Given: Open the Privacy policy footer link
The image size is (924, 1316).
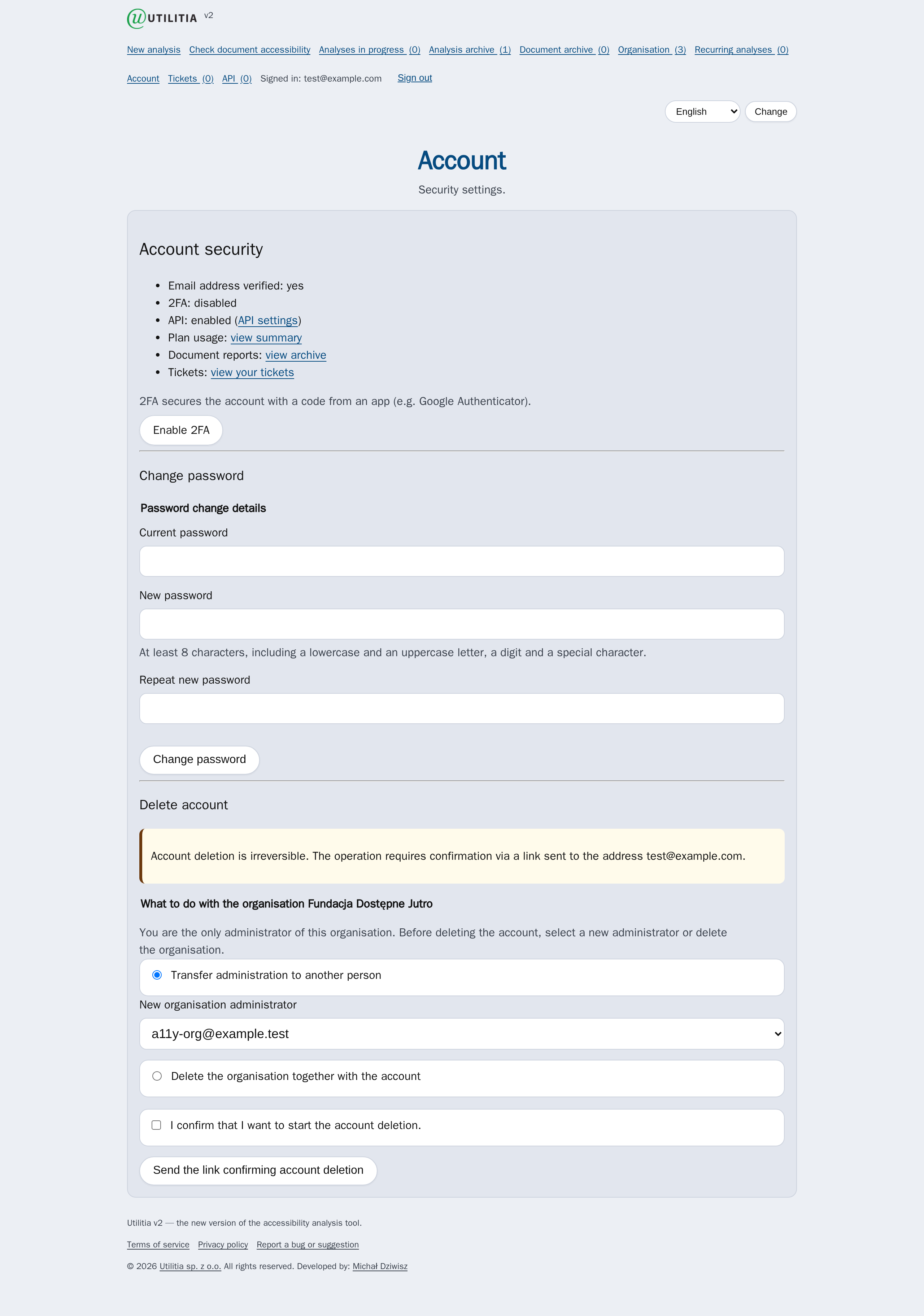Looking at the screenshot, I should point(223,1245).
